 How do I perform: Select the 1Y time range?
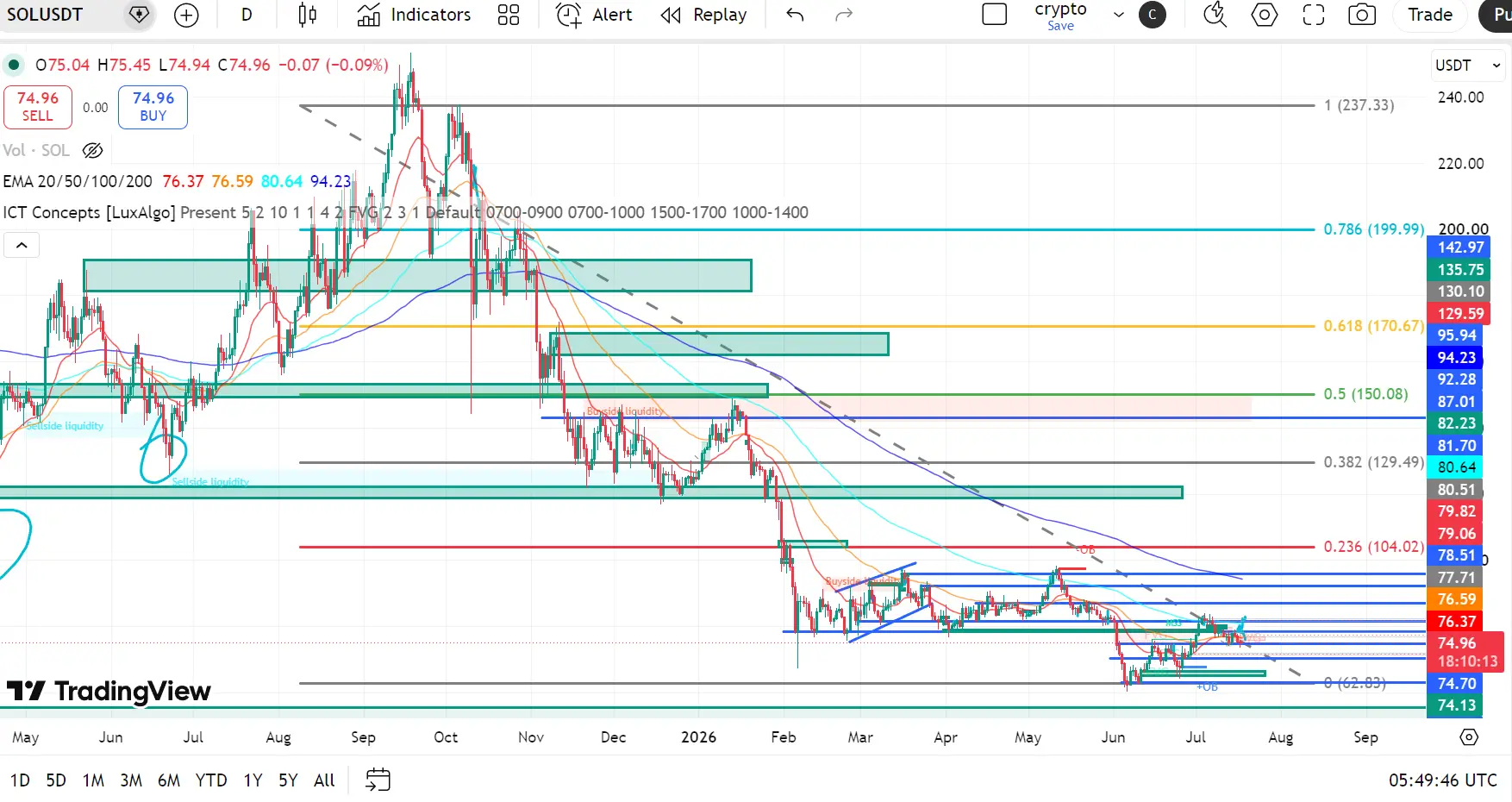point(253,780)
